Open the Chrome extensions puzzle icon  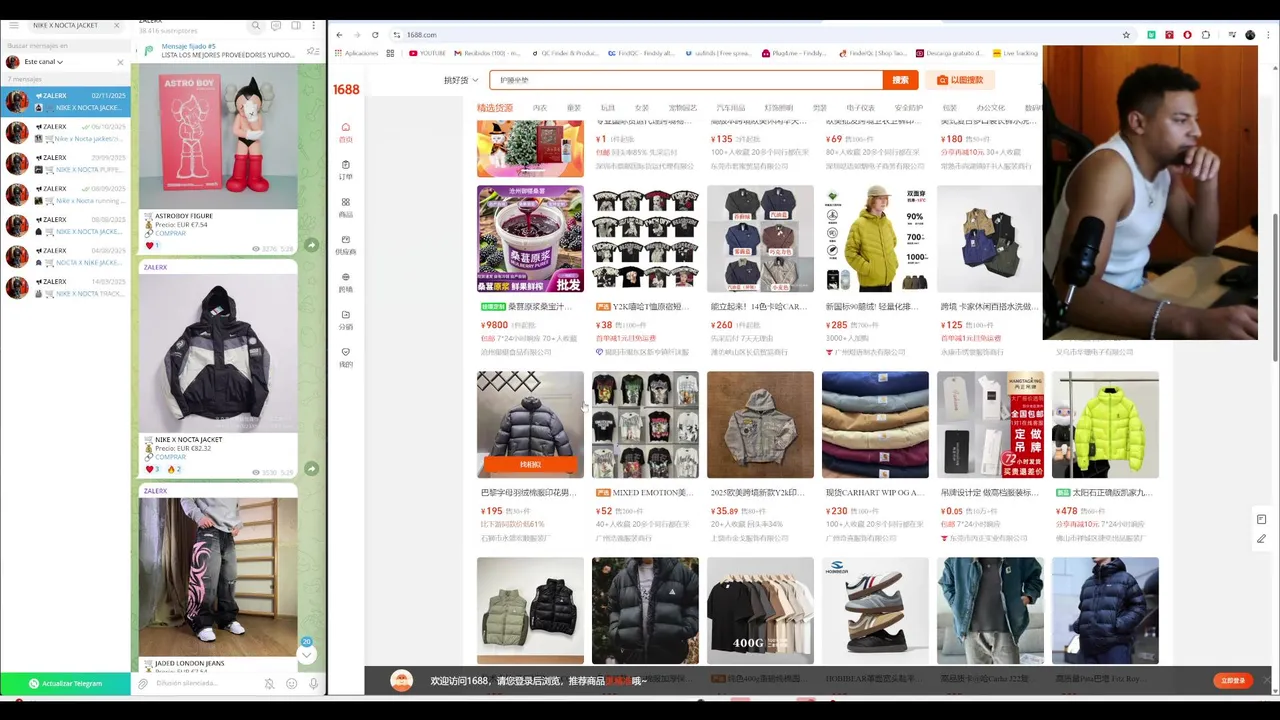pos(1205,35)
